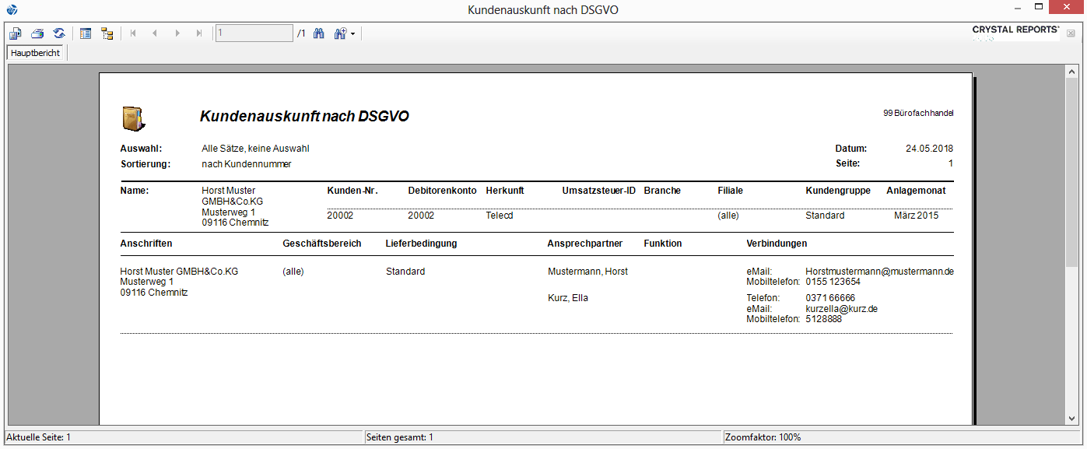Jump to the last page
The width and height of the screenshot is (1087, 449).
199,34
